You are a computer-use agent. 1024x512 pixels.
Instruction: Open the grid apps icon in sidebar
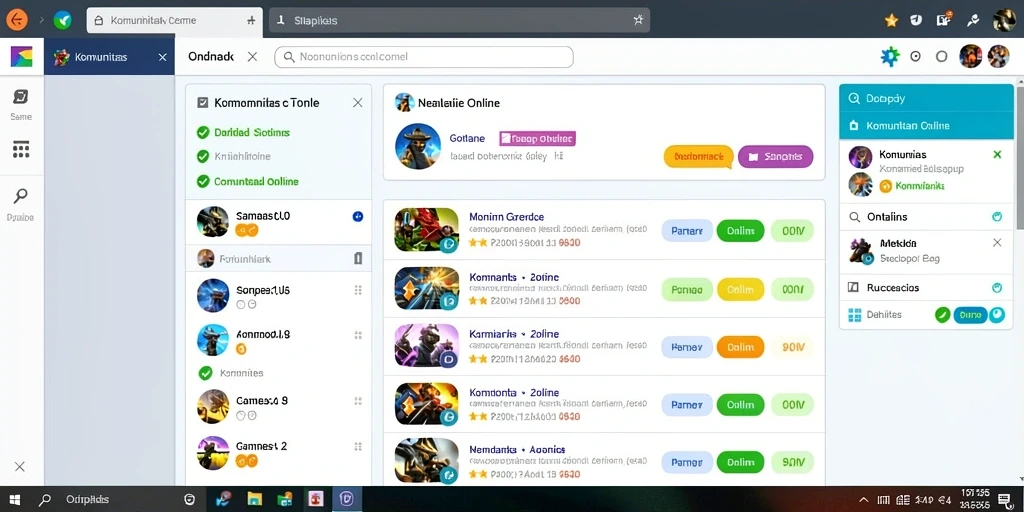click(21, 150)
